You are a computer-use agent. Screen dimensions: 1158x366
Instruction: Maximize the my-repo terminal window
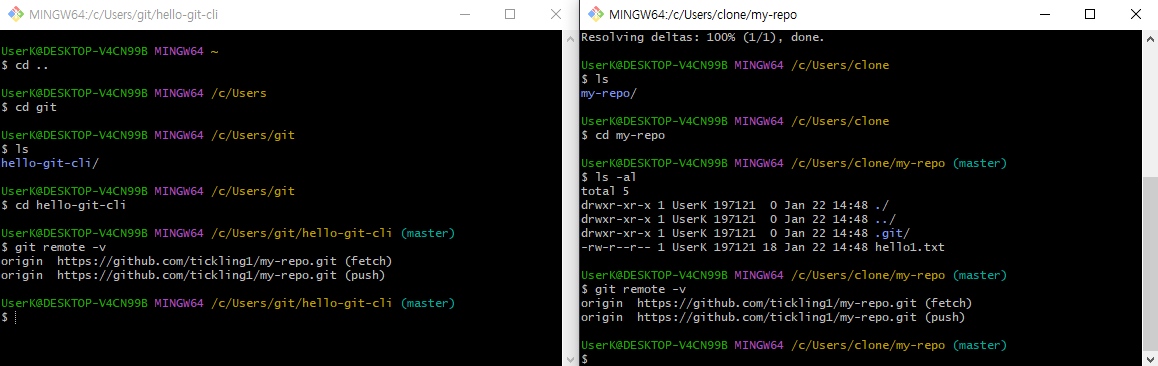(x=1089, y=14)
